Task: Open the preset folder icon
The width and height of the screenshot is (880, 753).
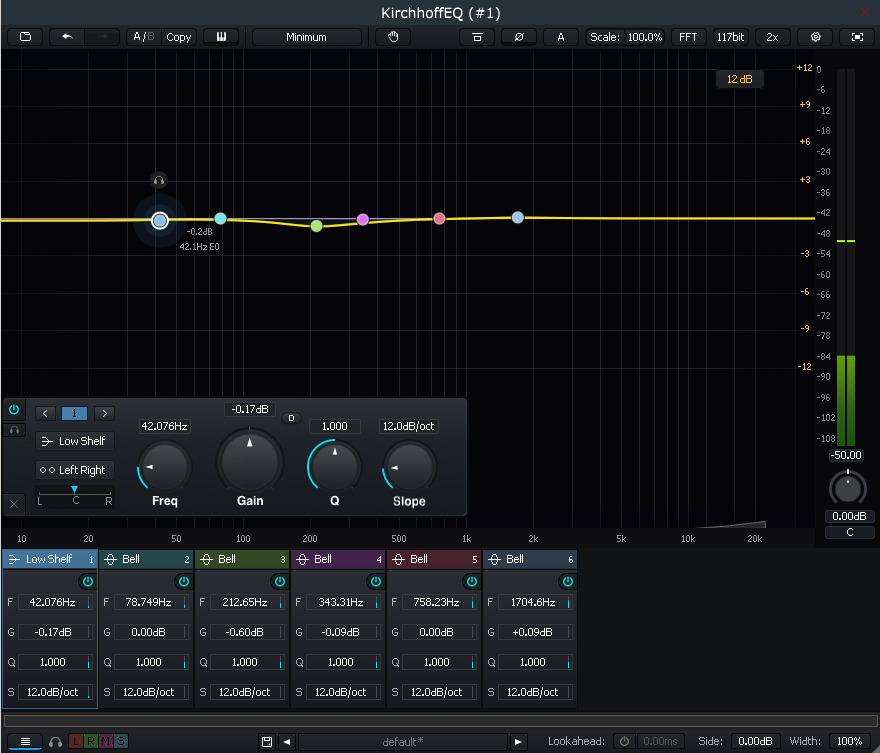Action: click(26, 37)
